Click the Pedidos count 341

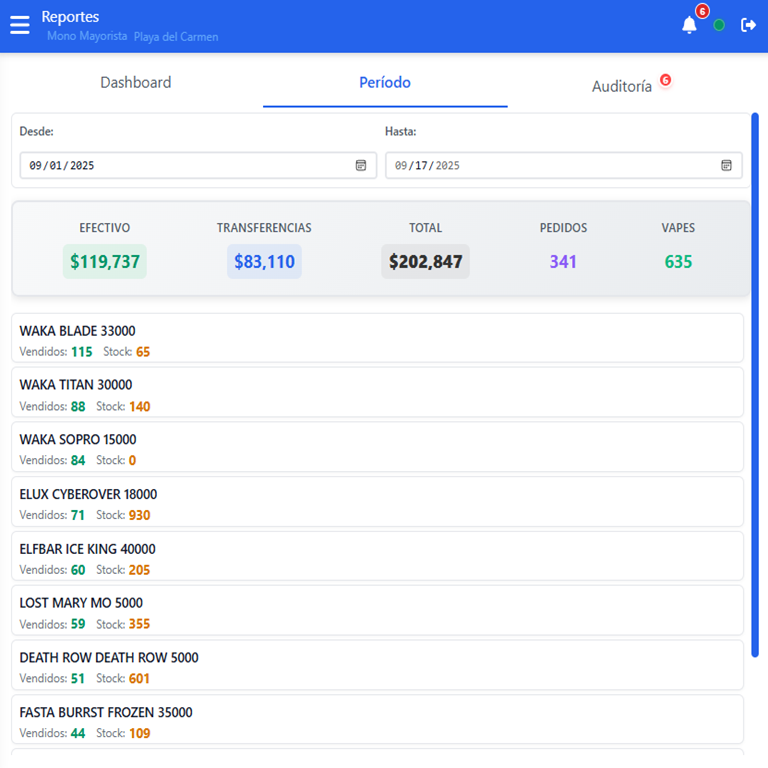(563, 262)
